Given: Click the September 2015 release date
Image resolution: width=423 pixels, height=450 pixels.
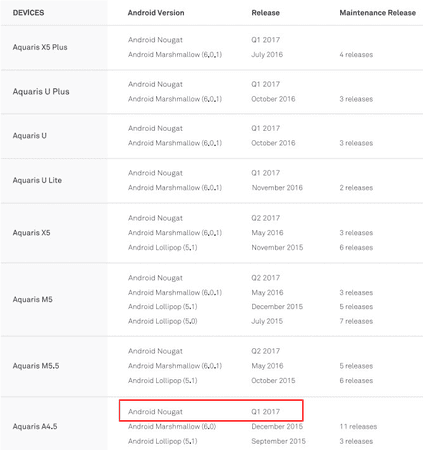Looking at the screenshot, I should (x=279, y=441).
